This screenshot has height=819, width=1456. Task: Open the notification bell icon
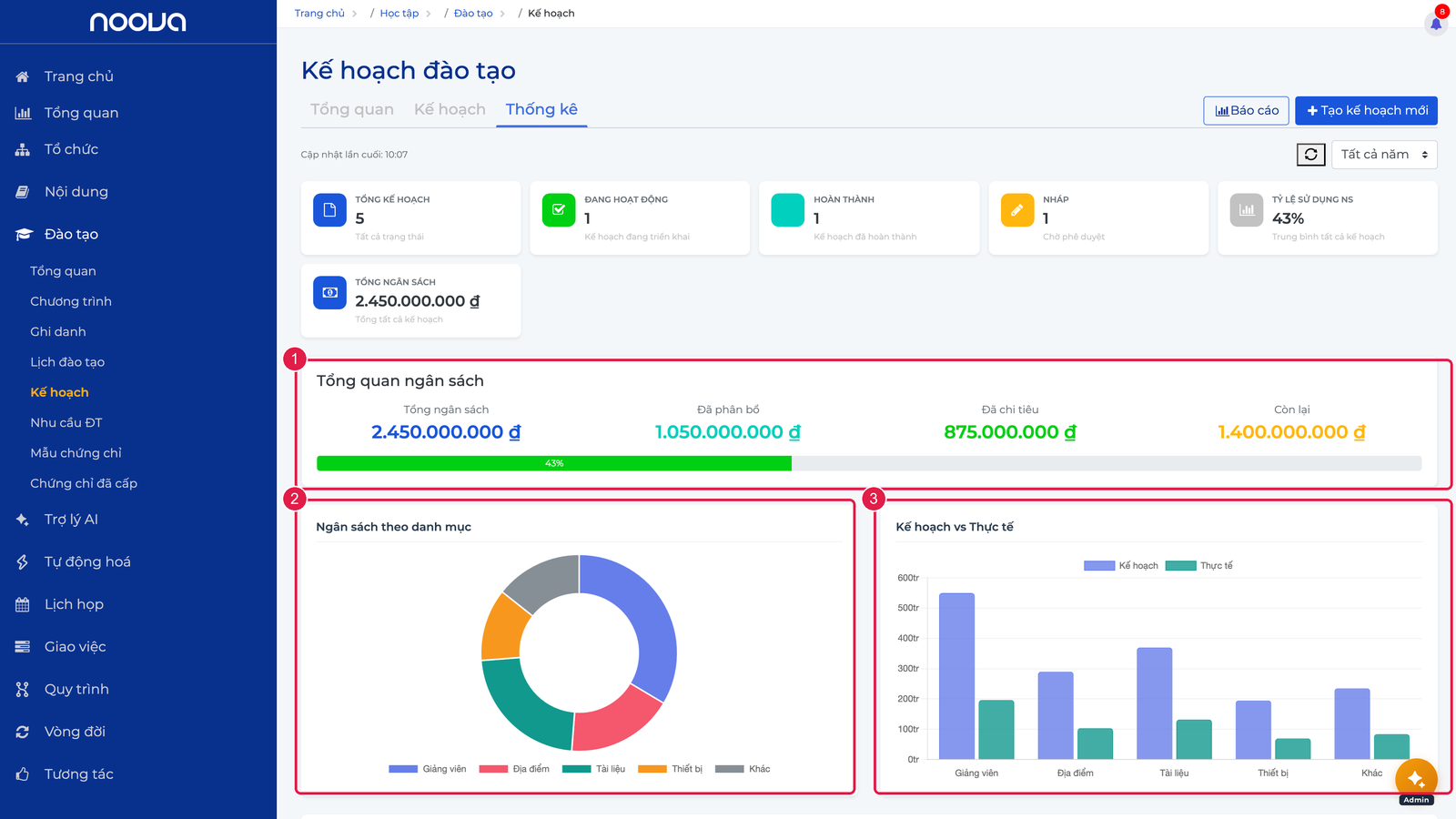[1436, 24]
